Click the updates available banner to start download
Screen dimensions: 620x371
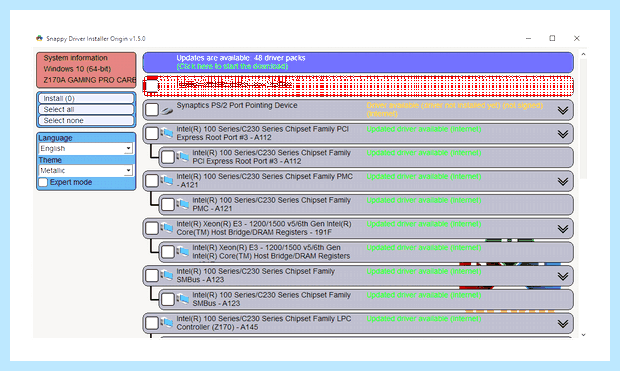358,62
